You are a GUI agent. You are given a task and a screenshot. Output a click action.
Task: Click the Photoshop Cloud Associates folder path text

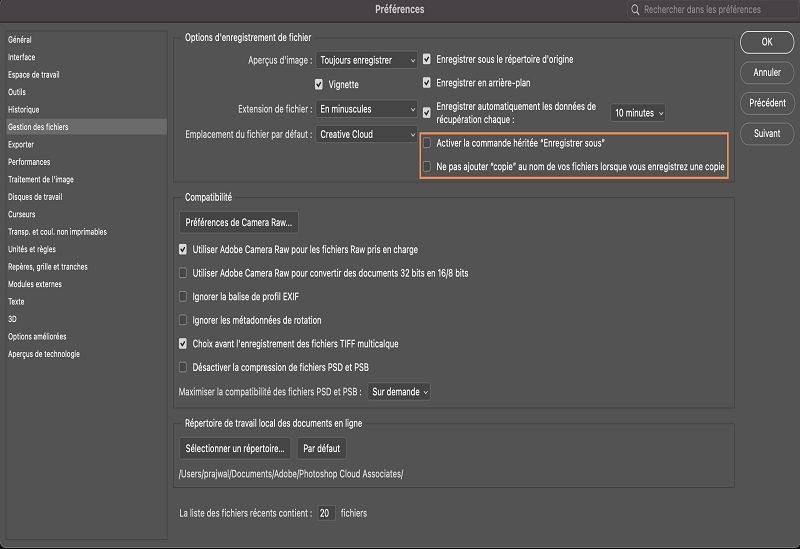291,474
